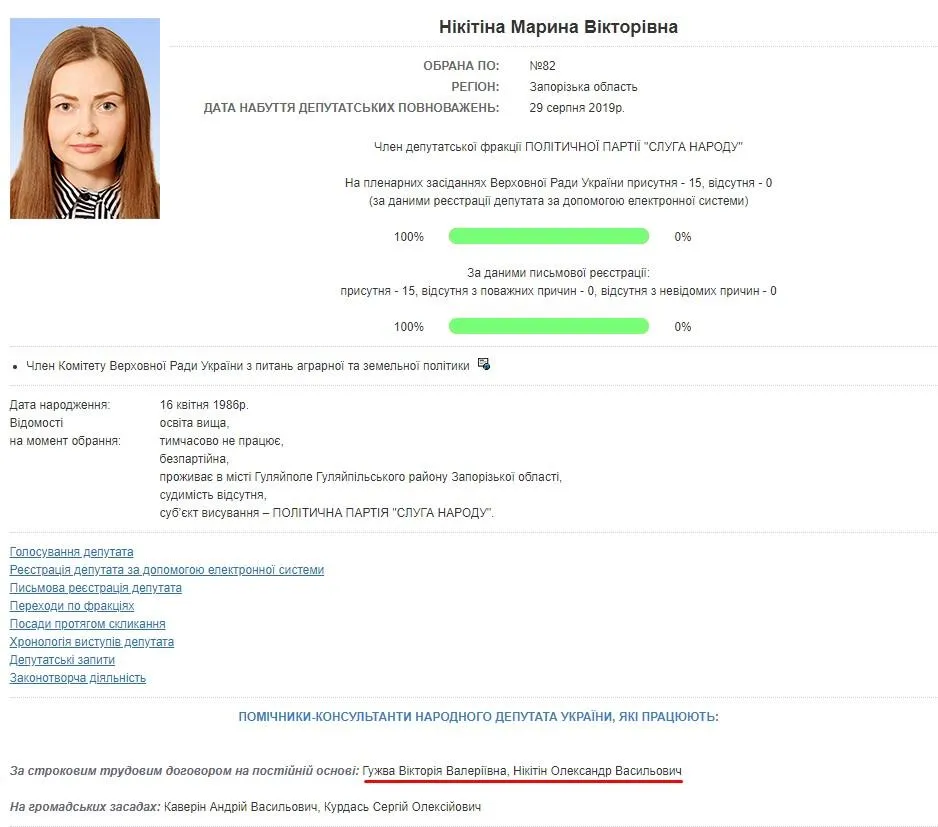Select the underlined name Гужва Вікторія Валеріївна
The image size is (938, 827).
[434, 772]
